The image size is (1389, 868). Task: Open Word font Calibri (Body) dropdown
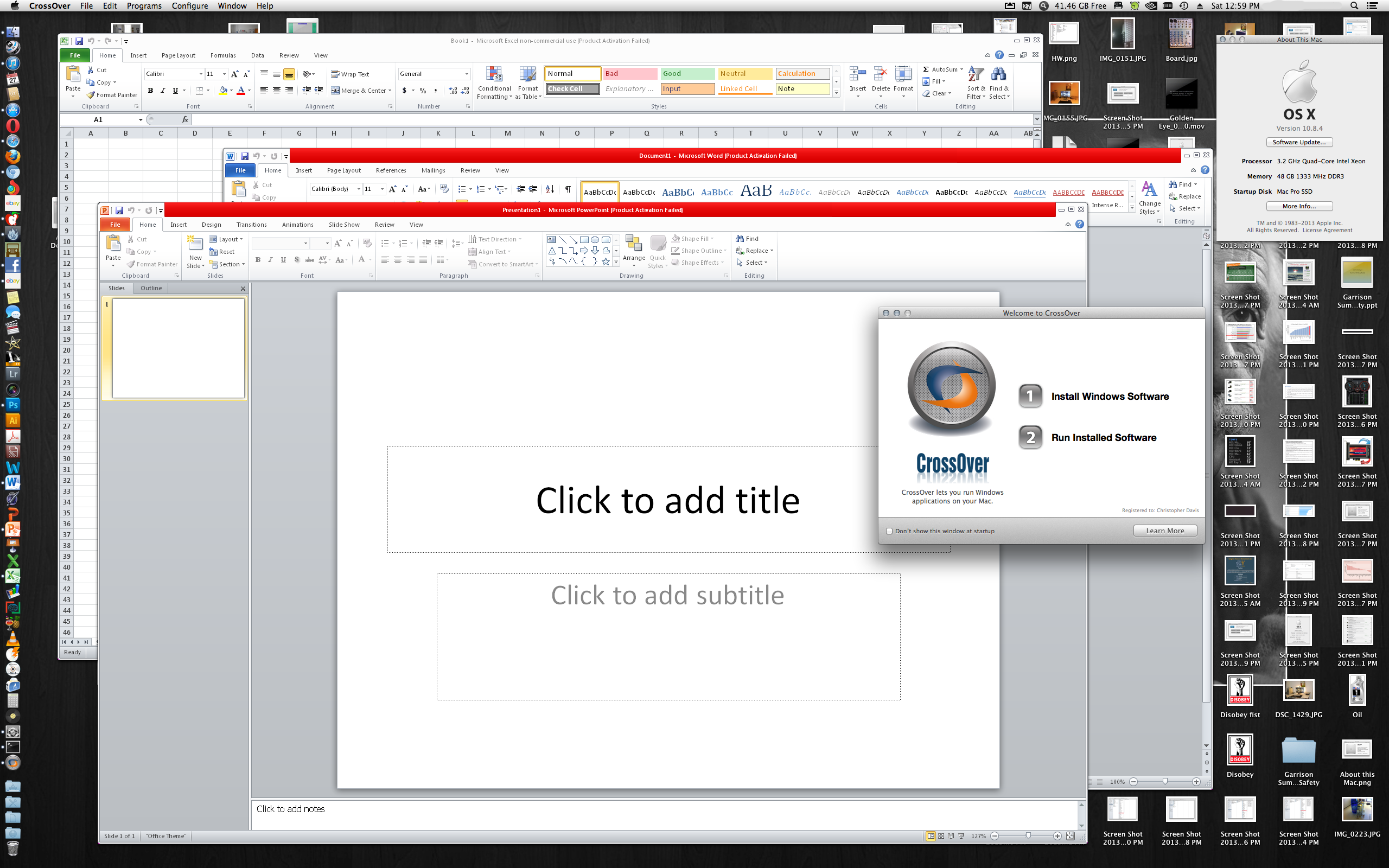point(359,189)
